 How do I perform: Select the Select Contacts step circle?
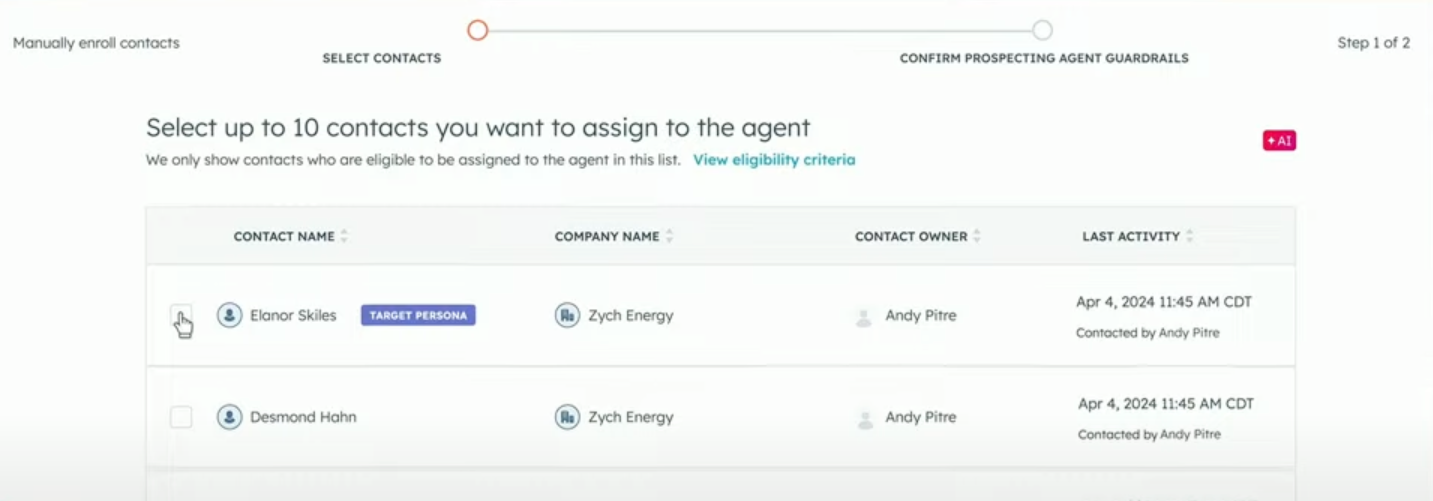478,30
